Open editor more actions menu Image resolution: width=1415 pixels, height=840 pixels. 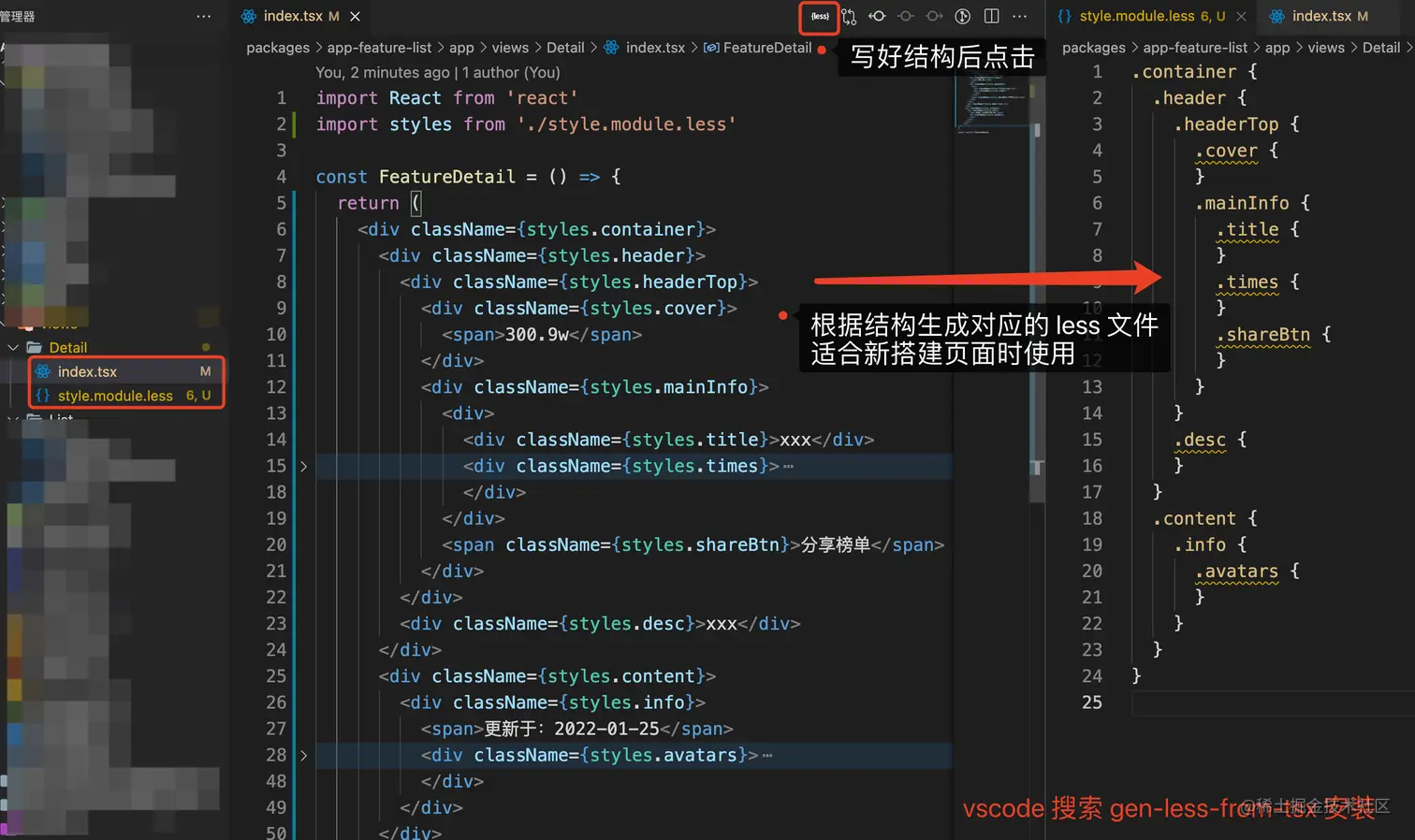click(x=1019, y=17)
